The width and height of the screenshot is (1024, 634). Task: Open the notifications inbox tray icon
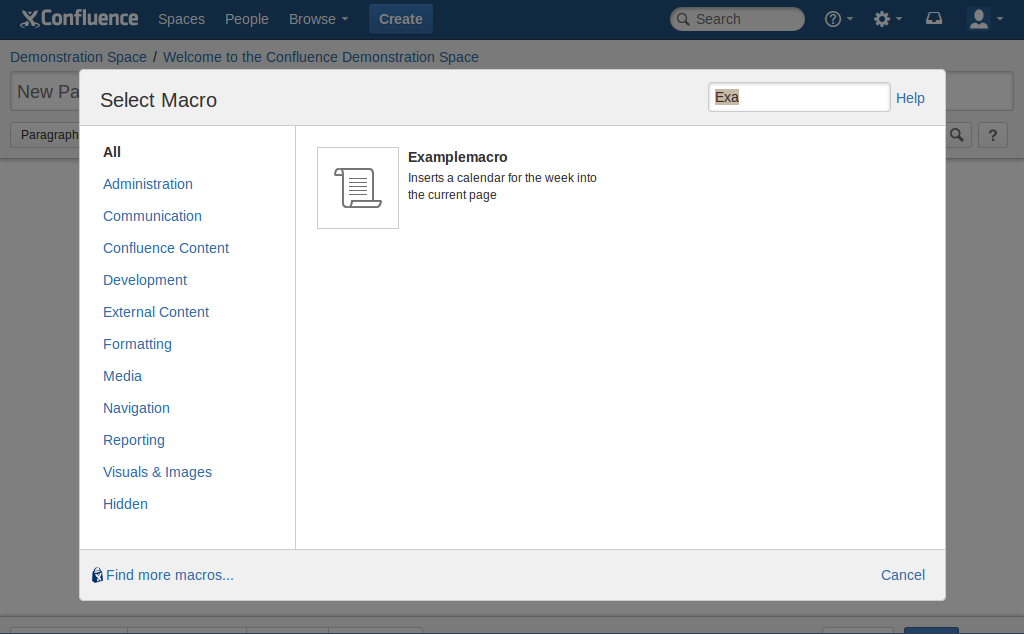coord(934,19)
